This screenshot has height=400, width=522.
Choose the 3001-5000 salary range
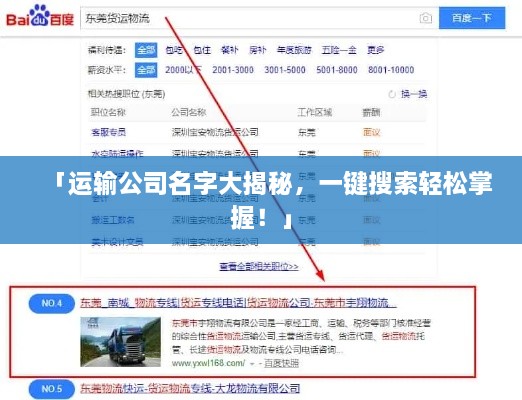[x=285, y=70]
